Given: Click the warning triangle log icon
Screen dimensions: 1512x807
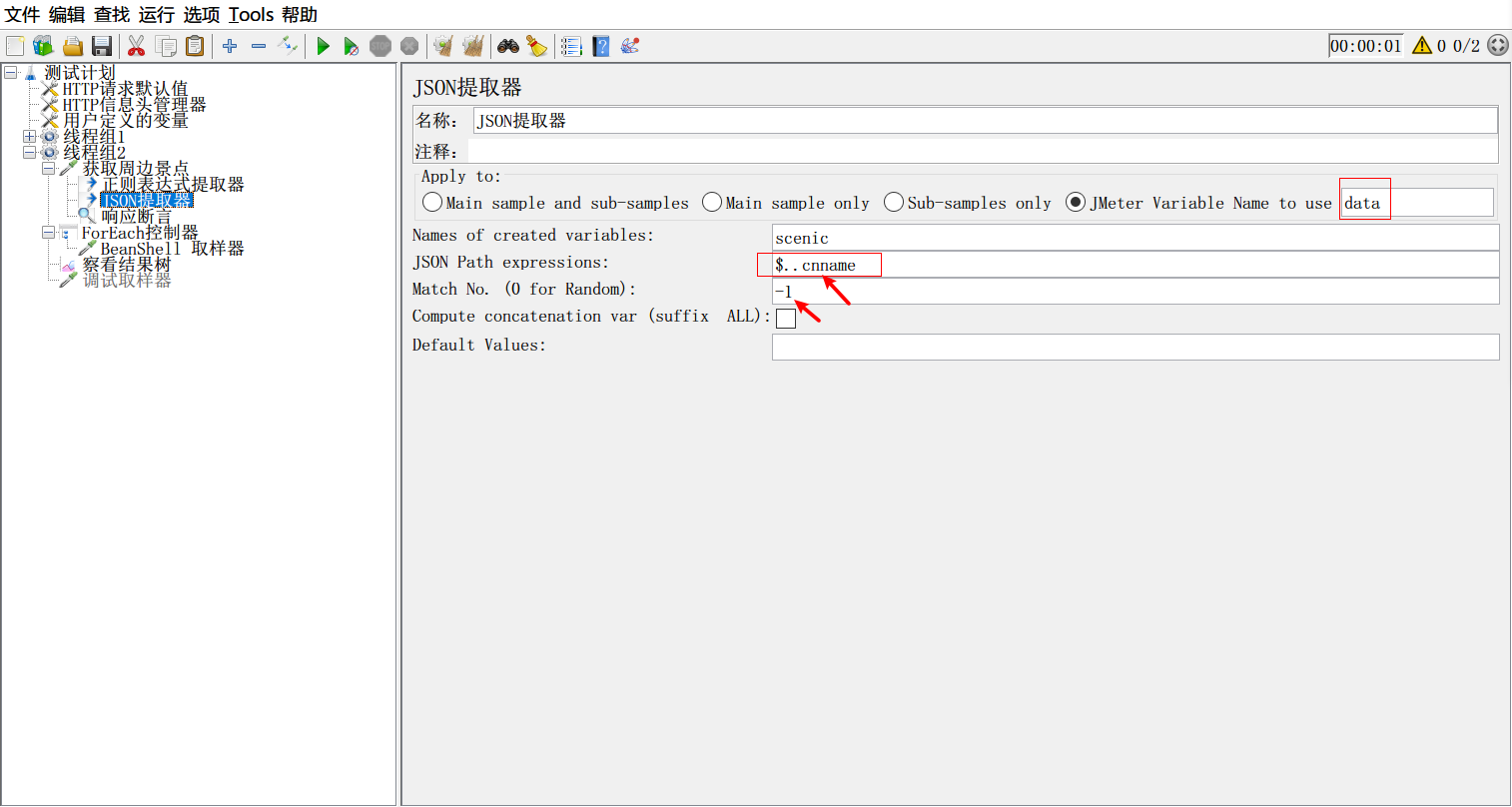Looking at the screenshot, I should (x=1422, y=46).
